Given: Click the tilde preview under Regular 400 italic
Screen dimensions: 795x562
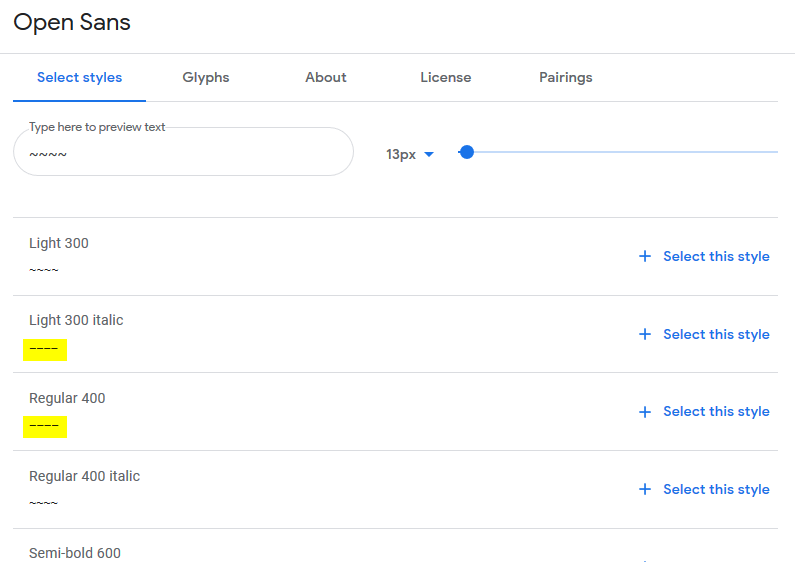Looking at the screenshot, I should [44, 503].
